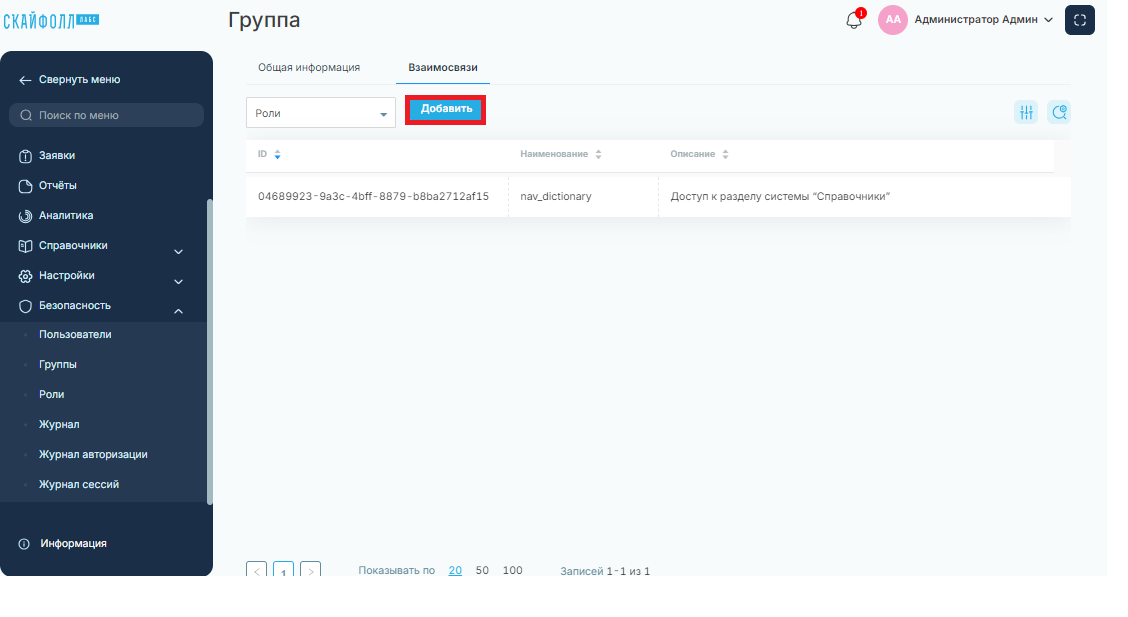Toggle fullscreen mode icon

pos(1079,20)
